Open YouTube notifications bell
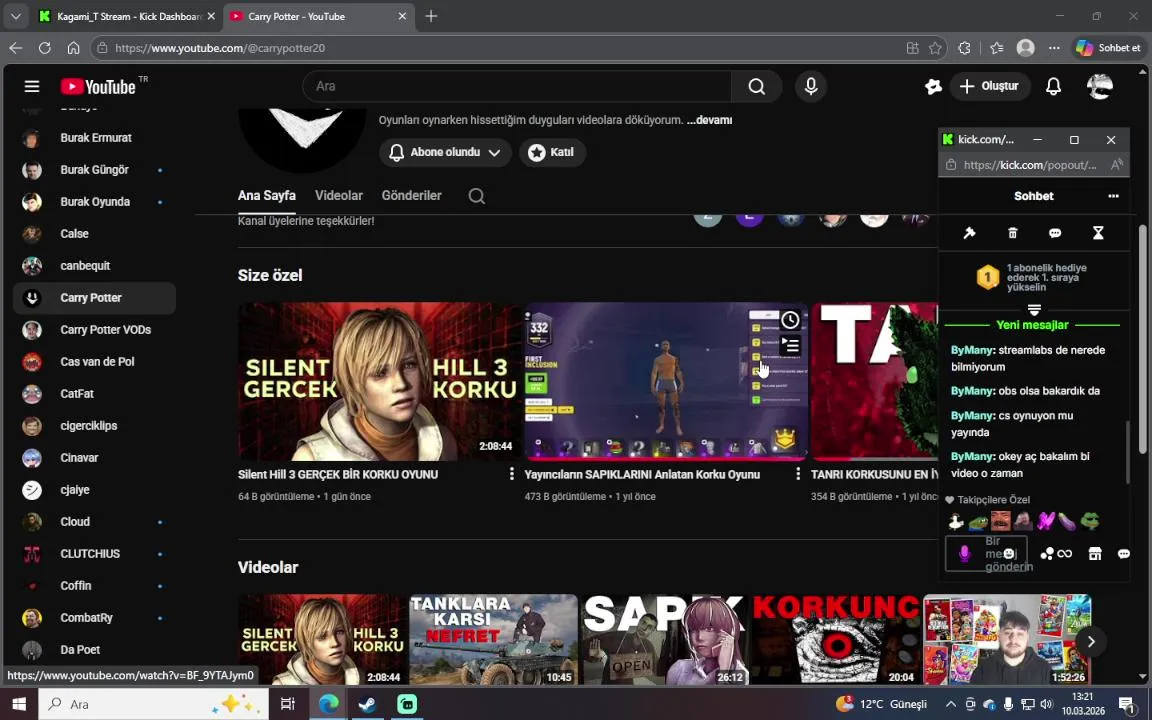This screenshot has height=720, width=1152. (1054, 87)
